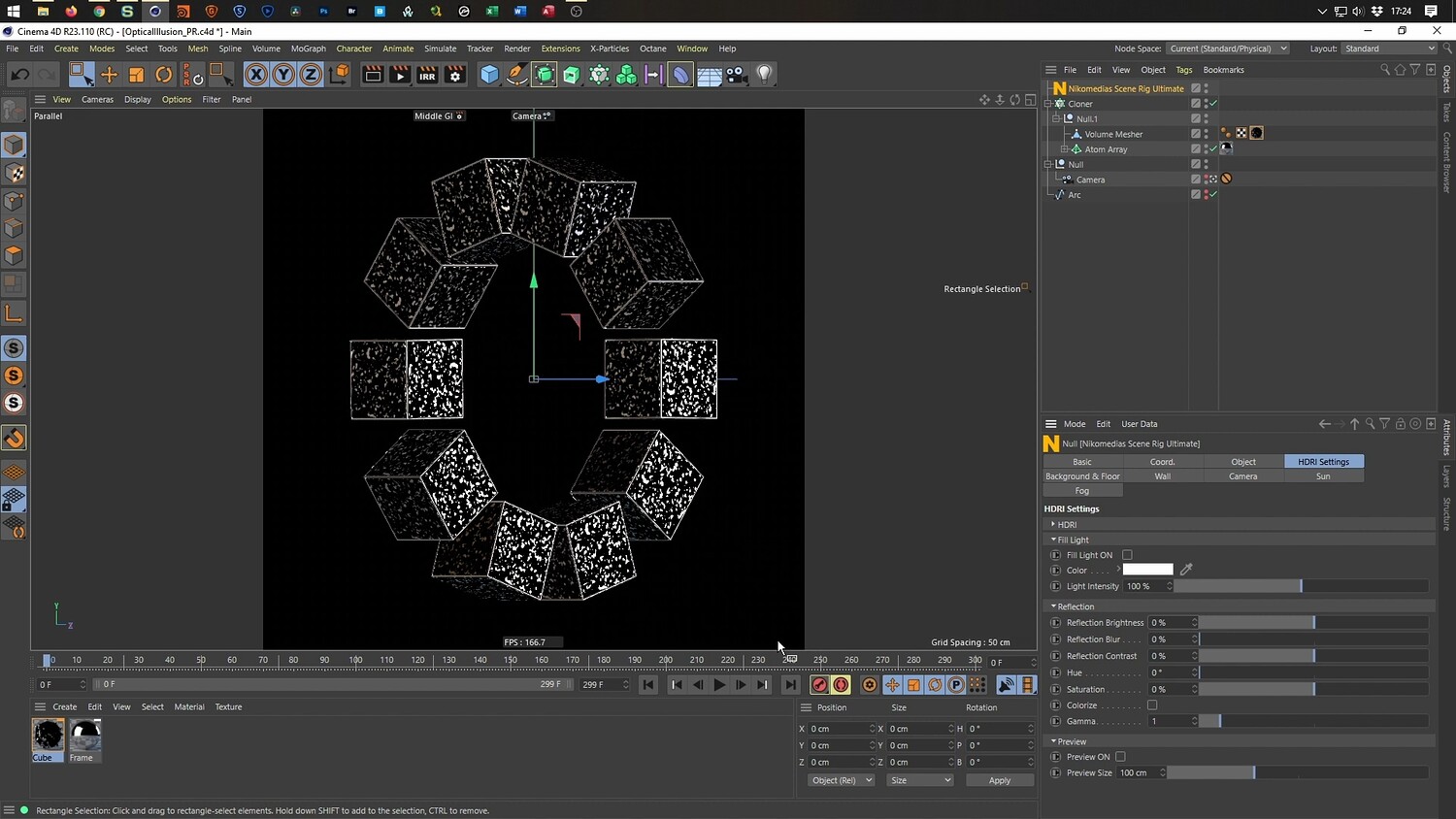Screen dimensions: 1456x819
Task: Toggle X-axis lock
Action: (x=256, y=75)
